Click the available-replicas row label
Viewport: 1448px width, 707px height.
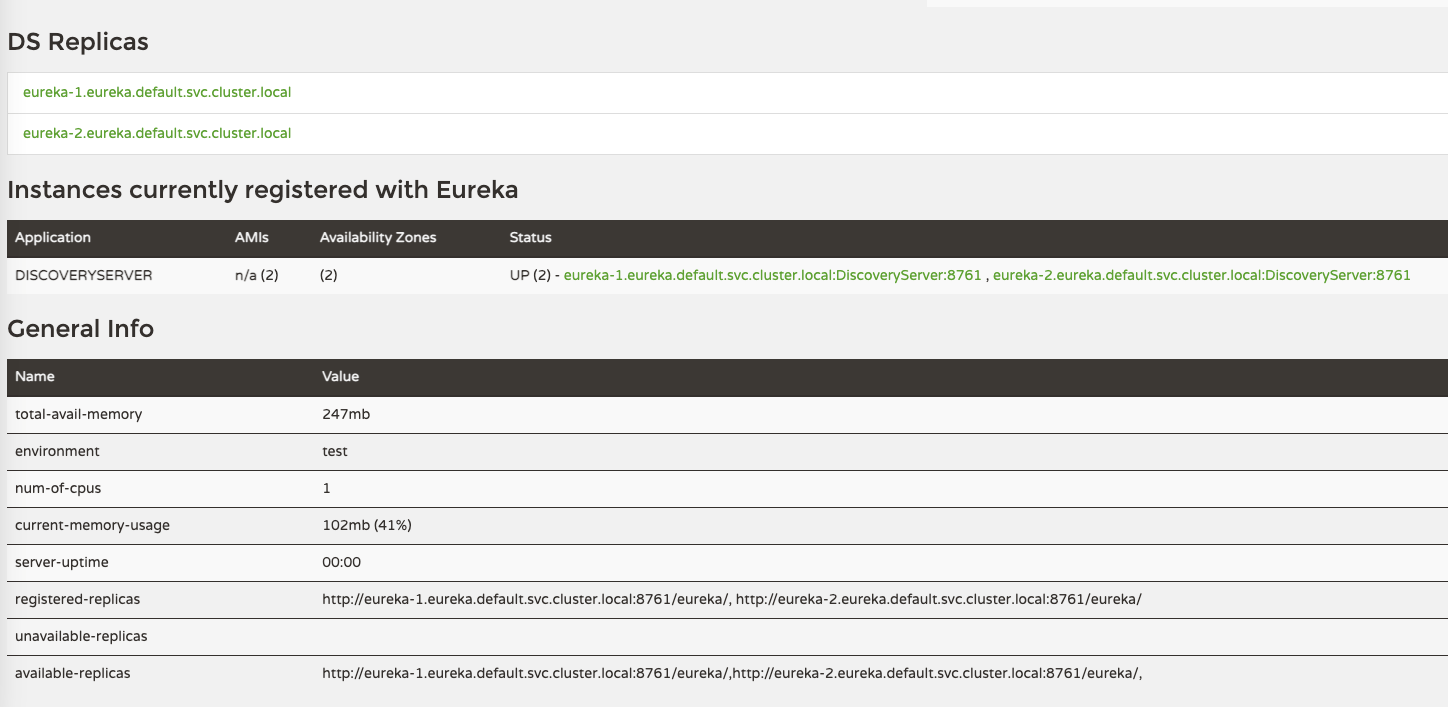point(73,673)
